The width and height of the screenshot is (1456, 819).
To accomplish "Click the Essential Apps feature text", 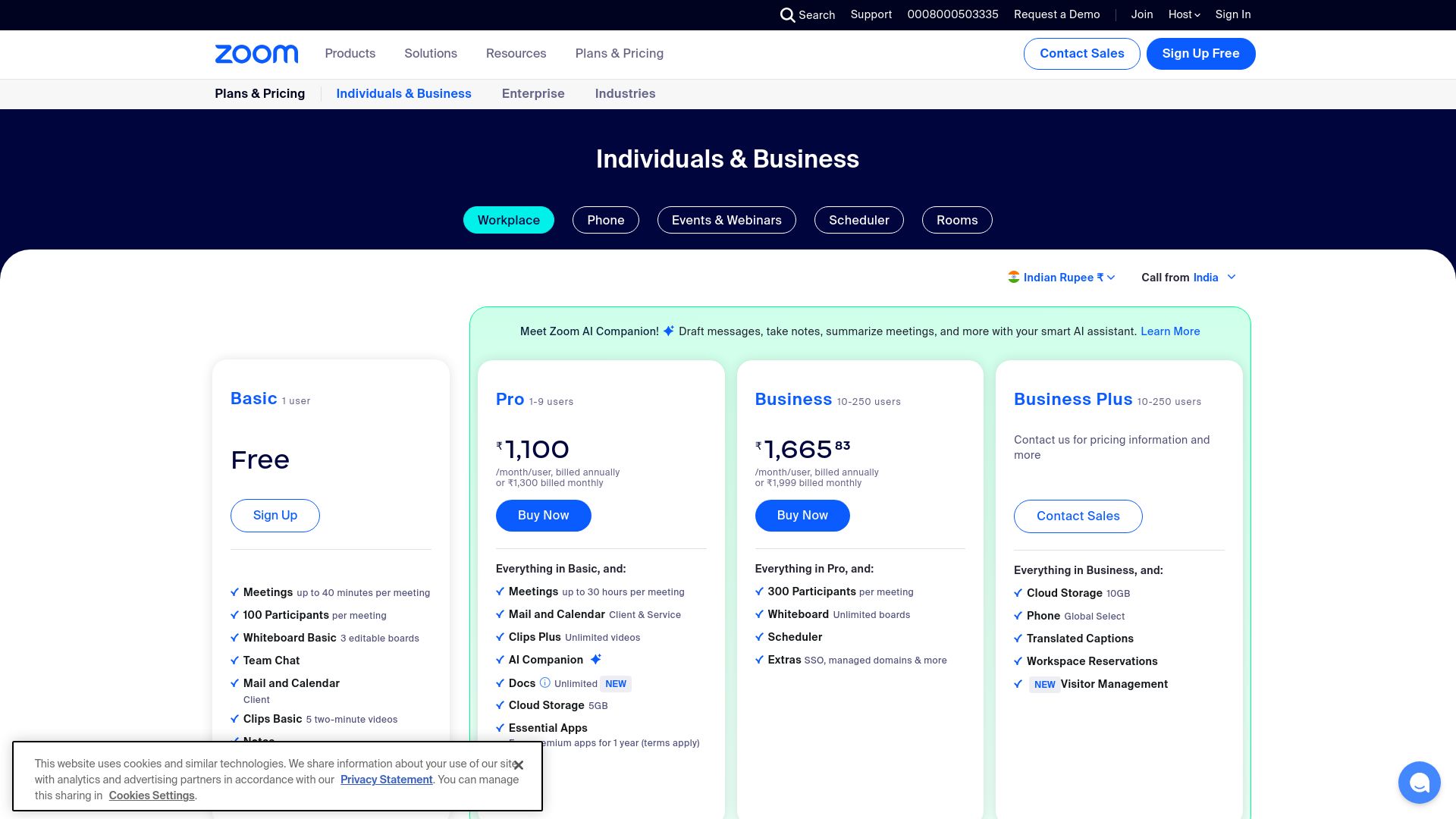I will tap(548, 728).
